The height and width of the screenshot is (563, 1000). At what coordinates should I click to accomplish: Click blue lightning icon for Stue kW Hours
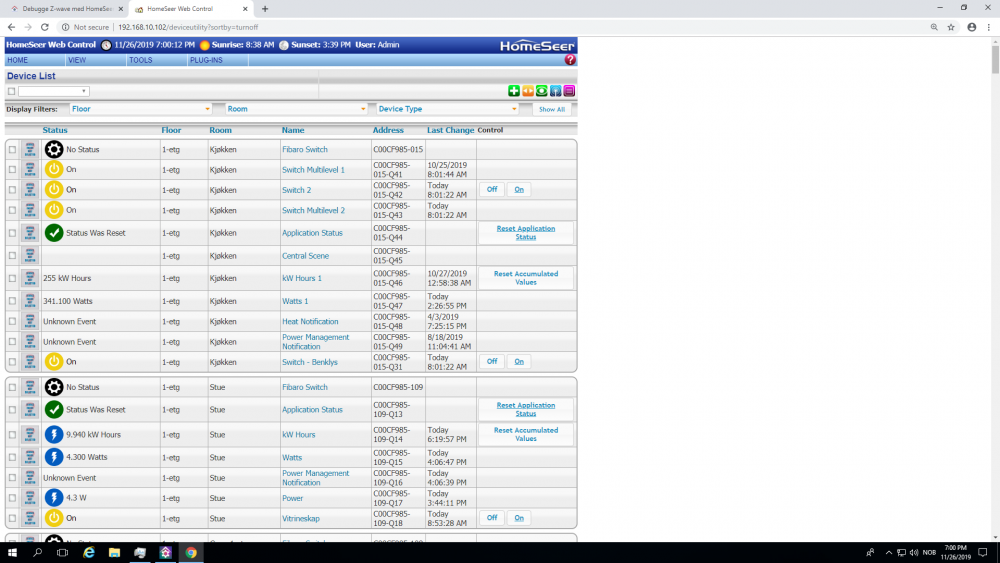click(54, 435)
